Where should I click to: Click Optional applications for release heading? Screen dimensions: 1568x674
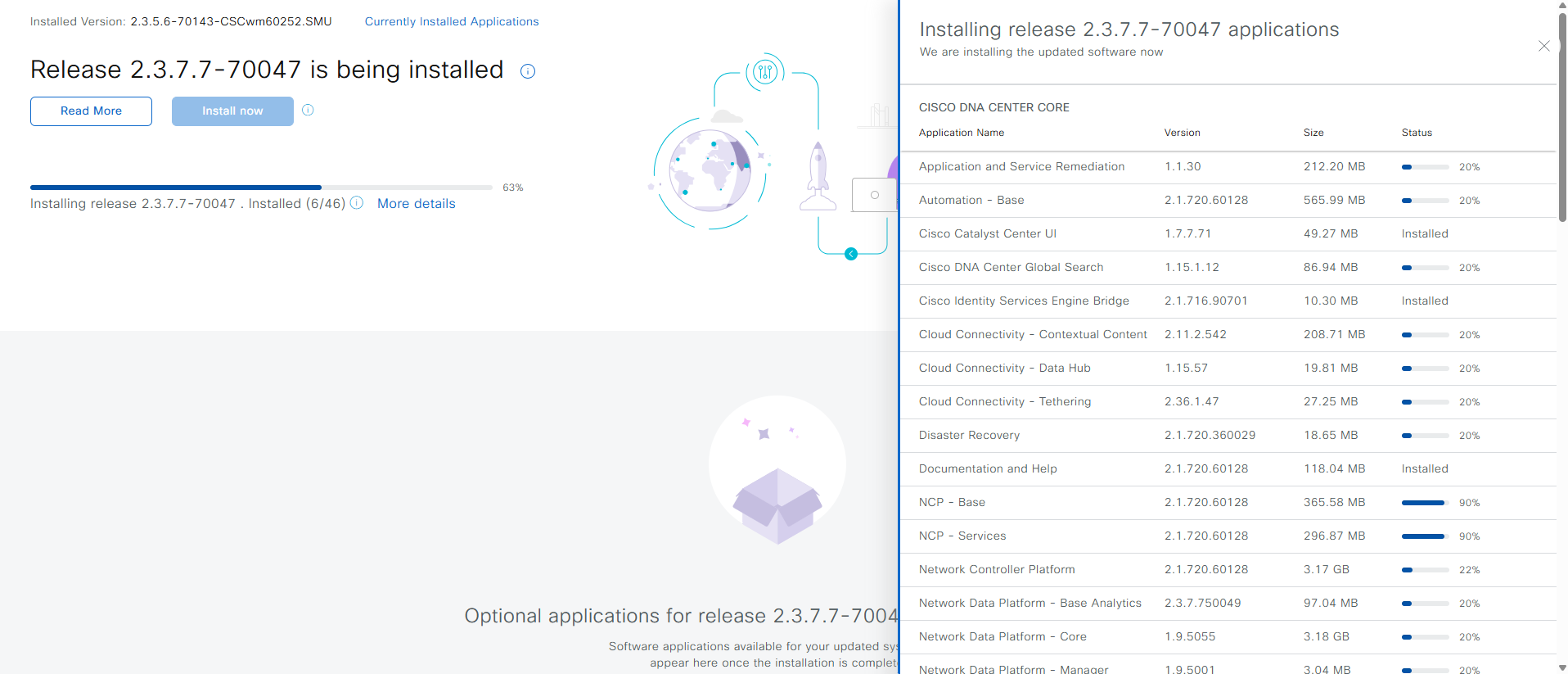(x=681, y=616)
